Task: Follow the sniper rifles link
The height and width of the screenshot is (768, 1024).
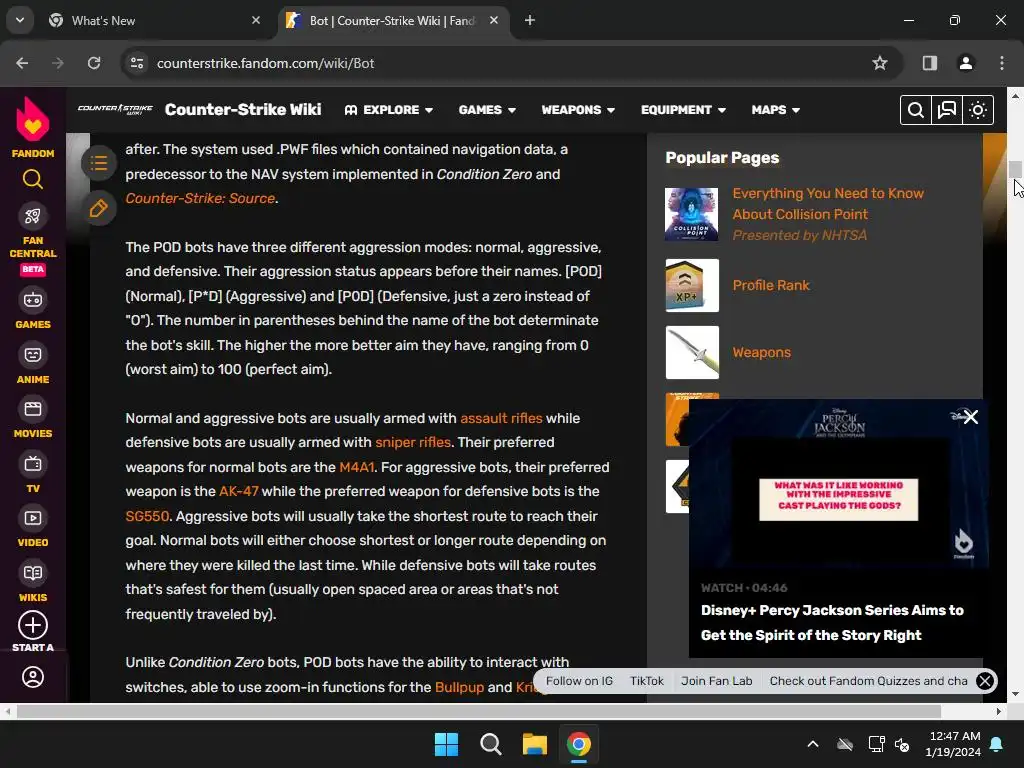Action: click(413, 443)
